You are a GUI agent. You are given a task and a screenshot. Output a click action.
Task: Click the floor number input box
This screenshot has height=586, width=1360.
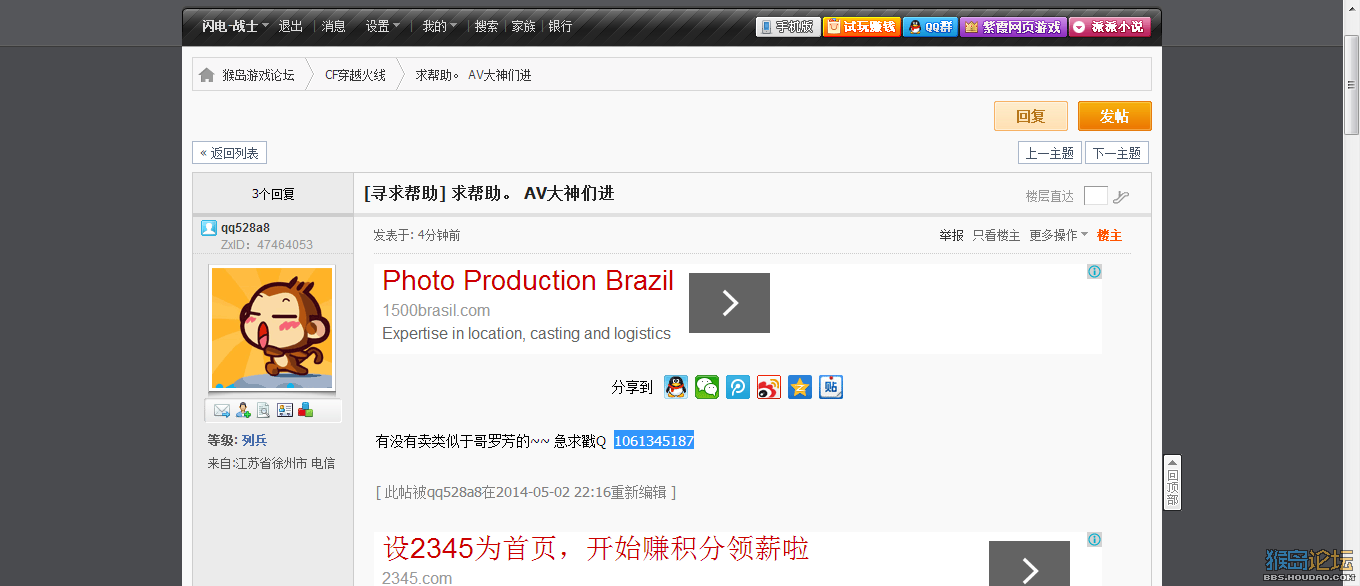pos(1096,196)
